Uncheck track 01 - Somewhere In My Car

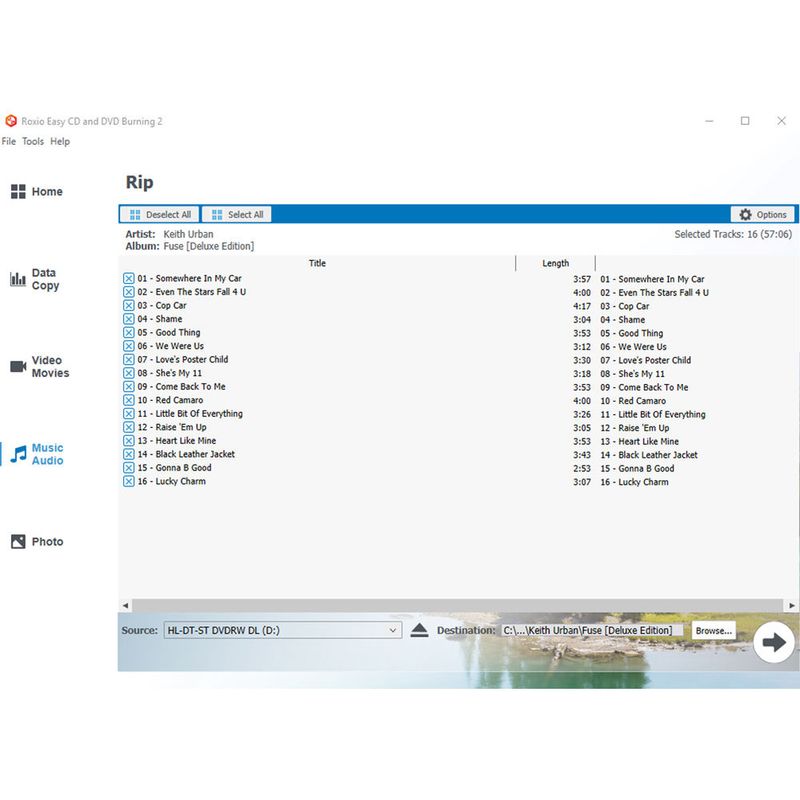pyautogui.click(x=129, y=278)
